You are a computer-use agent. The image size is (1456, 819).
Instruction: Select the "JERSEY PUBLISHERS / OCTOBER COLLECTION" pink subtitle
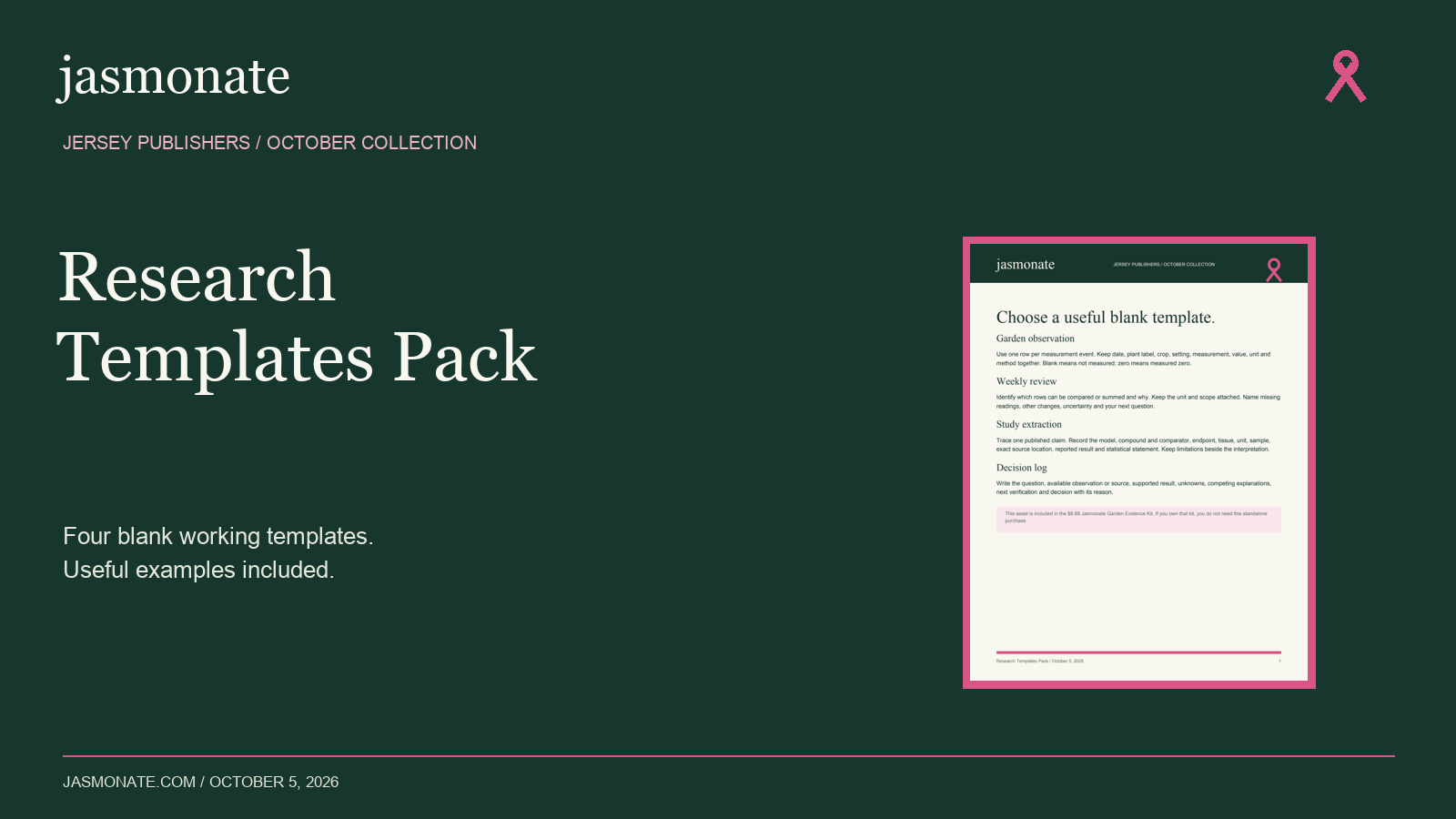(x=269, y=143)
